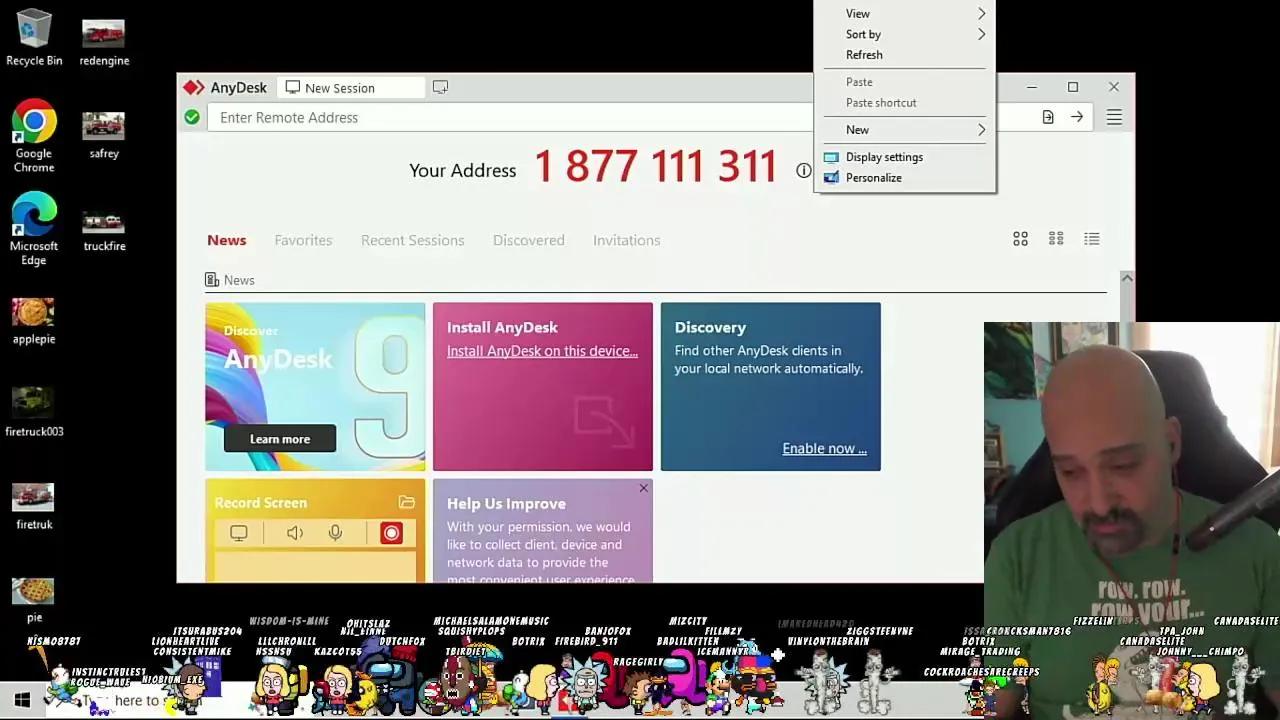
Task: Switch to list view layout
Action: 1092,239
